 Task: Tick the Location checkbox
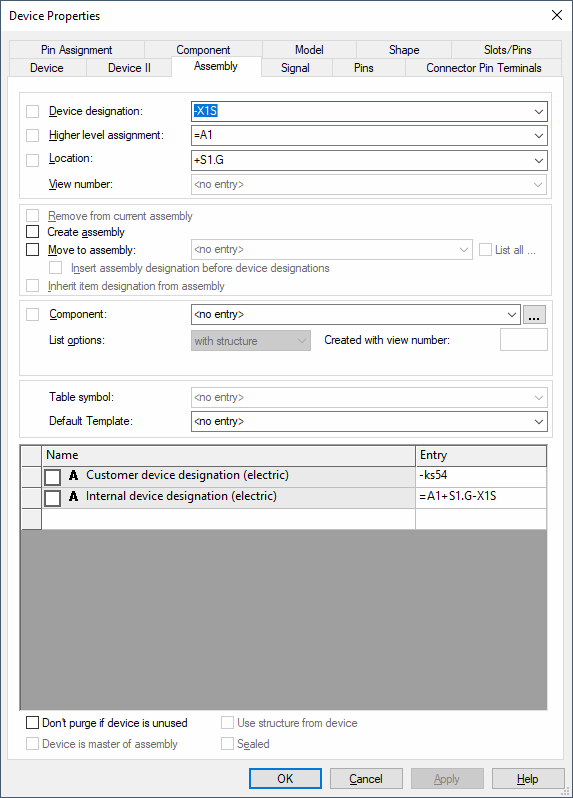pos(33,160)
